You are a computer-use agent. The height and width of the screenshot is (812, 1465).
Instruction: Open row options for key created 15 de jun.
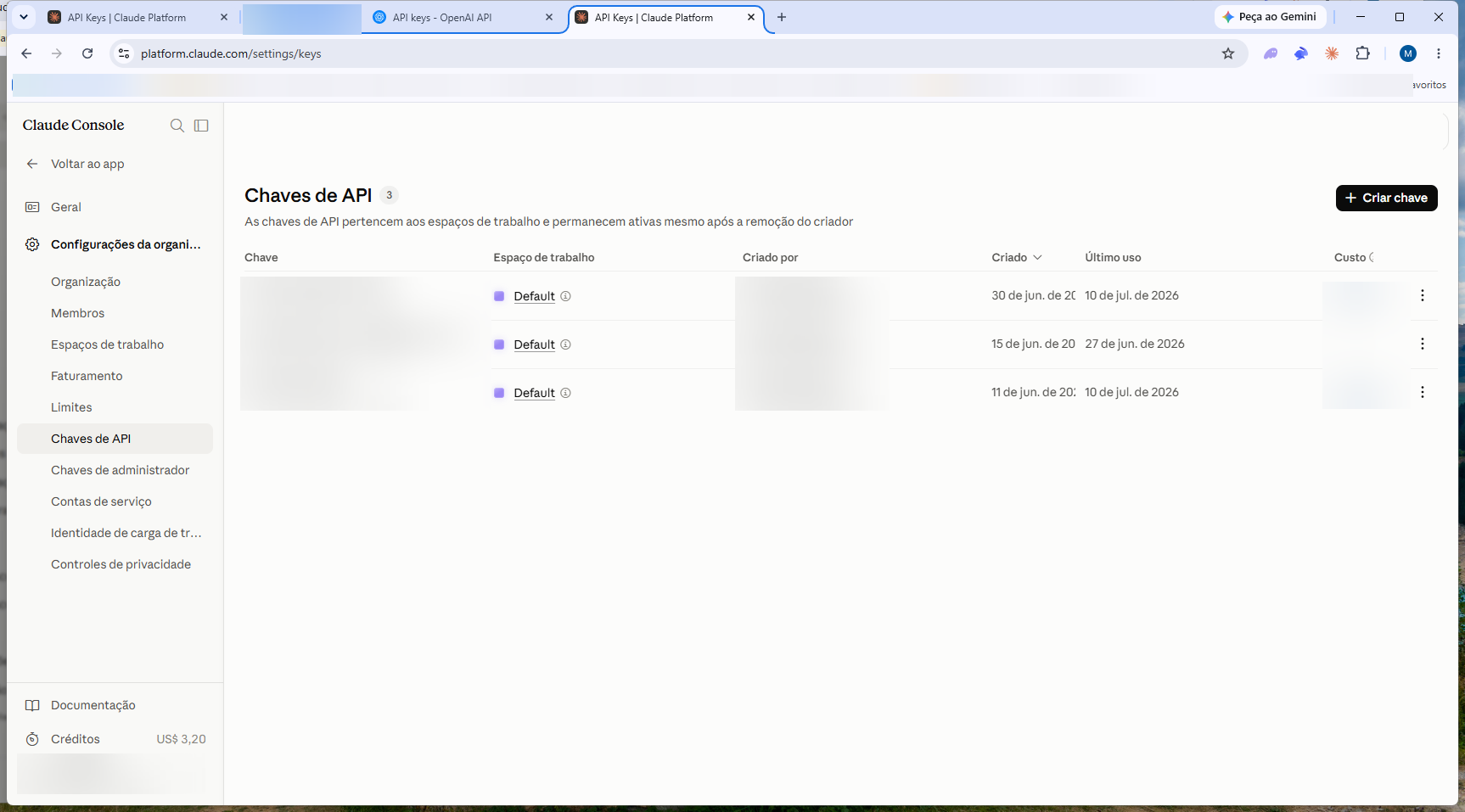[1423, 344]
